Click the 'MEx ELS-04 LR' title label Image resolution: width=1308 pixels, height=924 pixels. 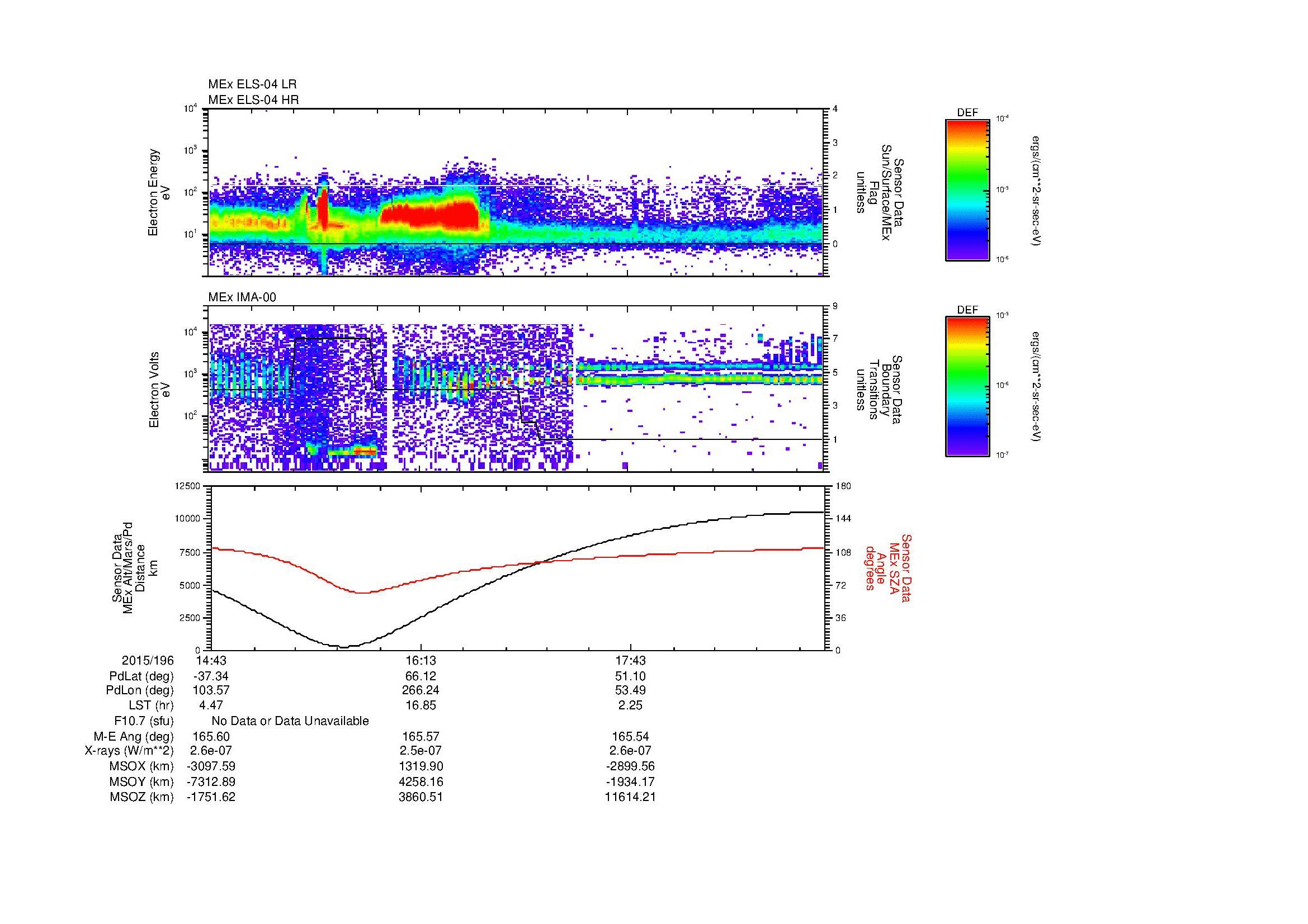point(252,84)
